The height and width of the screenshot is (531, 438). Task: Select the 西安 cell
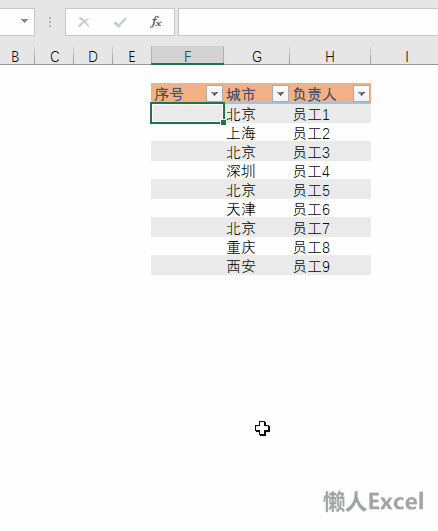click(x=257, y=265)
